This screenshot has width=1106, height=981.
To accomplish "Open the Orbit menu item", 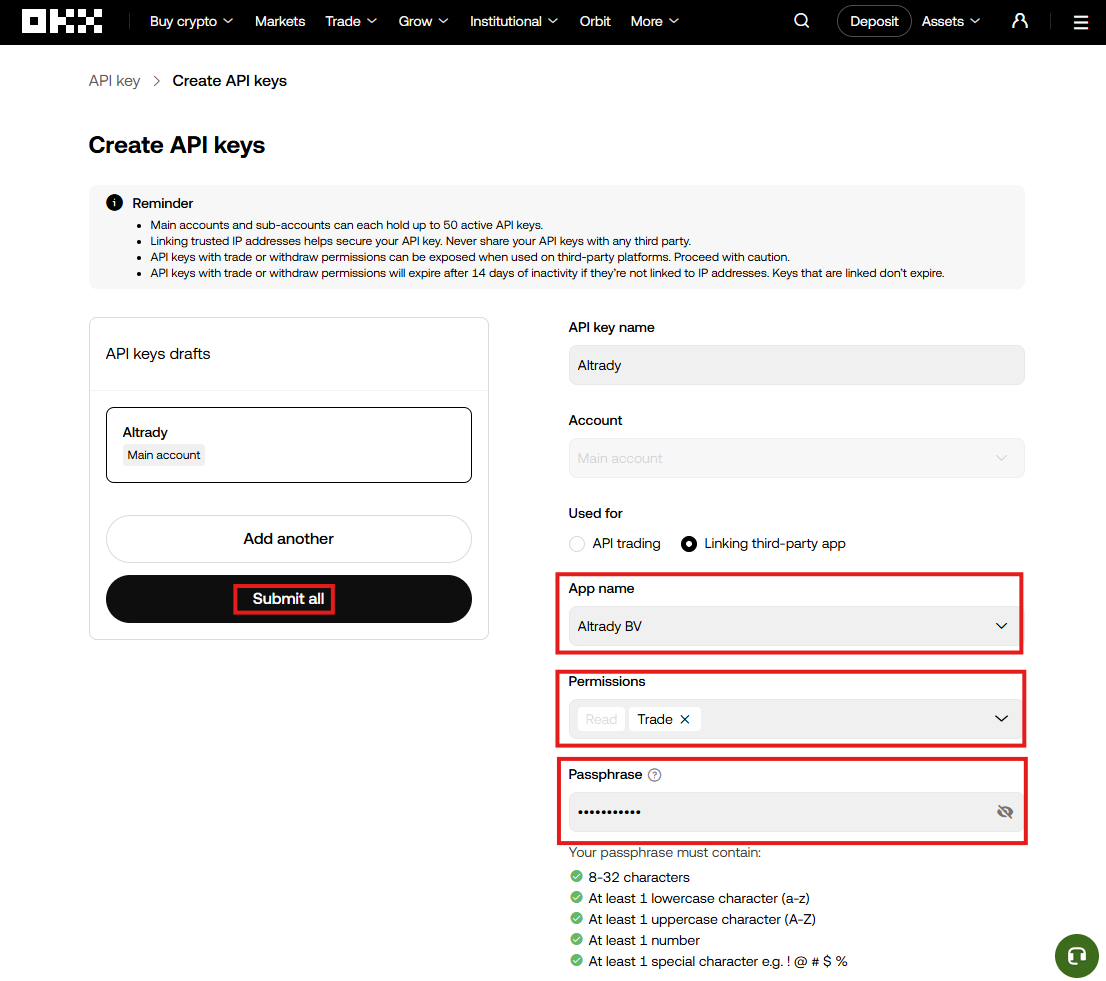I will click(595, 21).
